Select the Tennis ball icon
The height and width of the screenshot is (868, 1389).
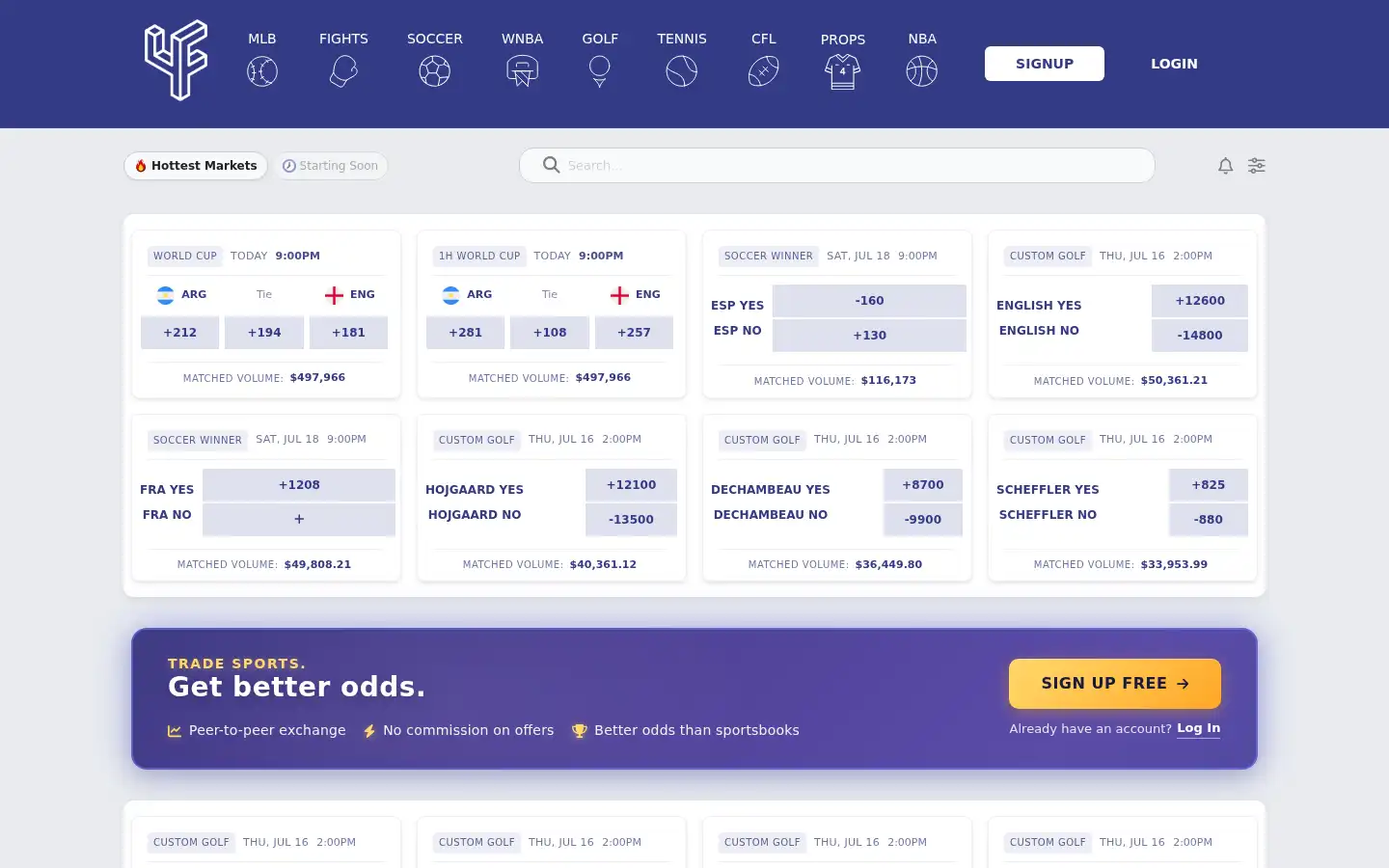coord(682,71)
